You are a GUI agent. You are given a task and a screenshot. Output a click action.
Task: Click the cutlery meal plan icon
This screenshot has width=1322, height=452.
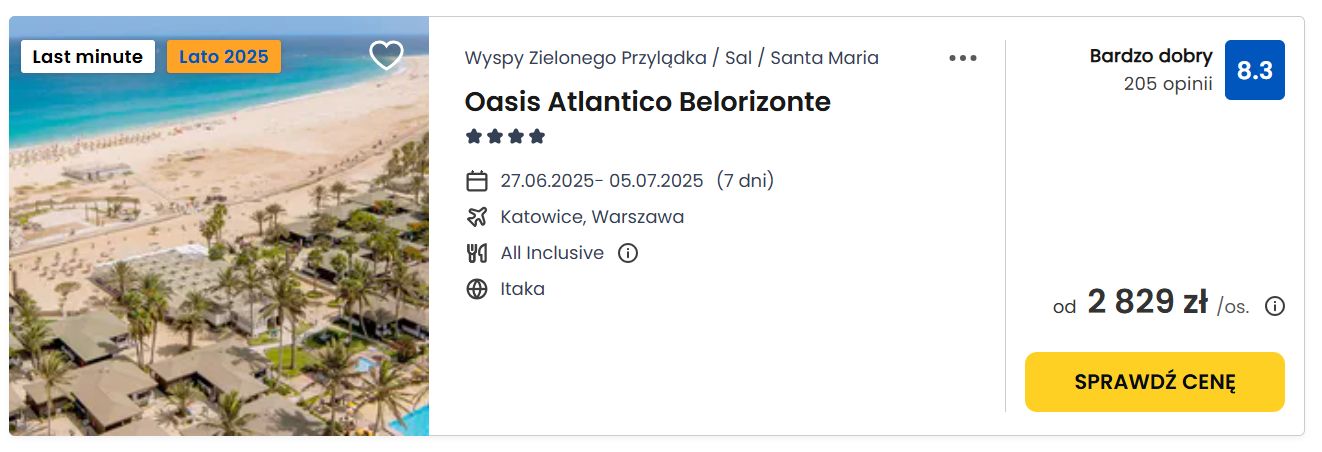coord(477,253)
